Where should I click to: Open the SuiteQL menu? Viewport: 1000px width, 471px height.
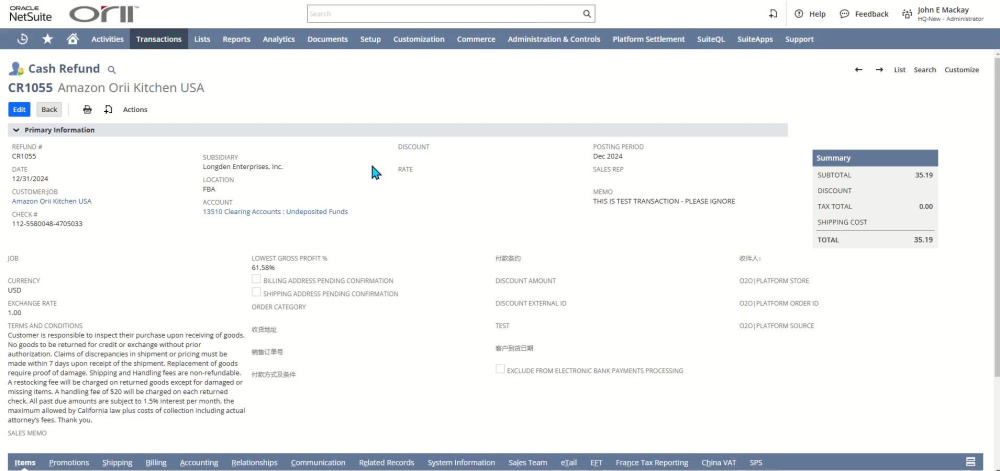(x=711, y=39)
